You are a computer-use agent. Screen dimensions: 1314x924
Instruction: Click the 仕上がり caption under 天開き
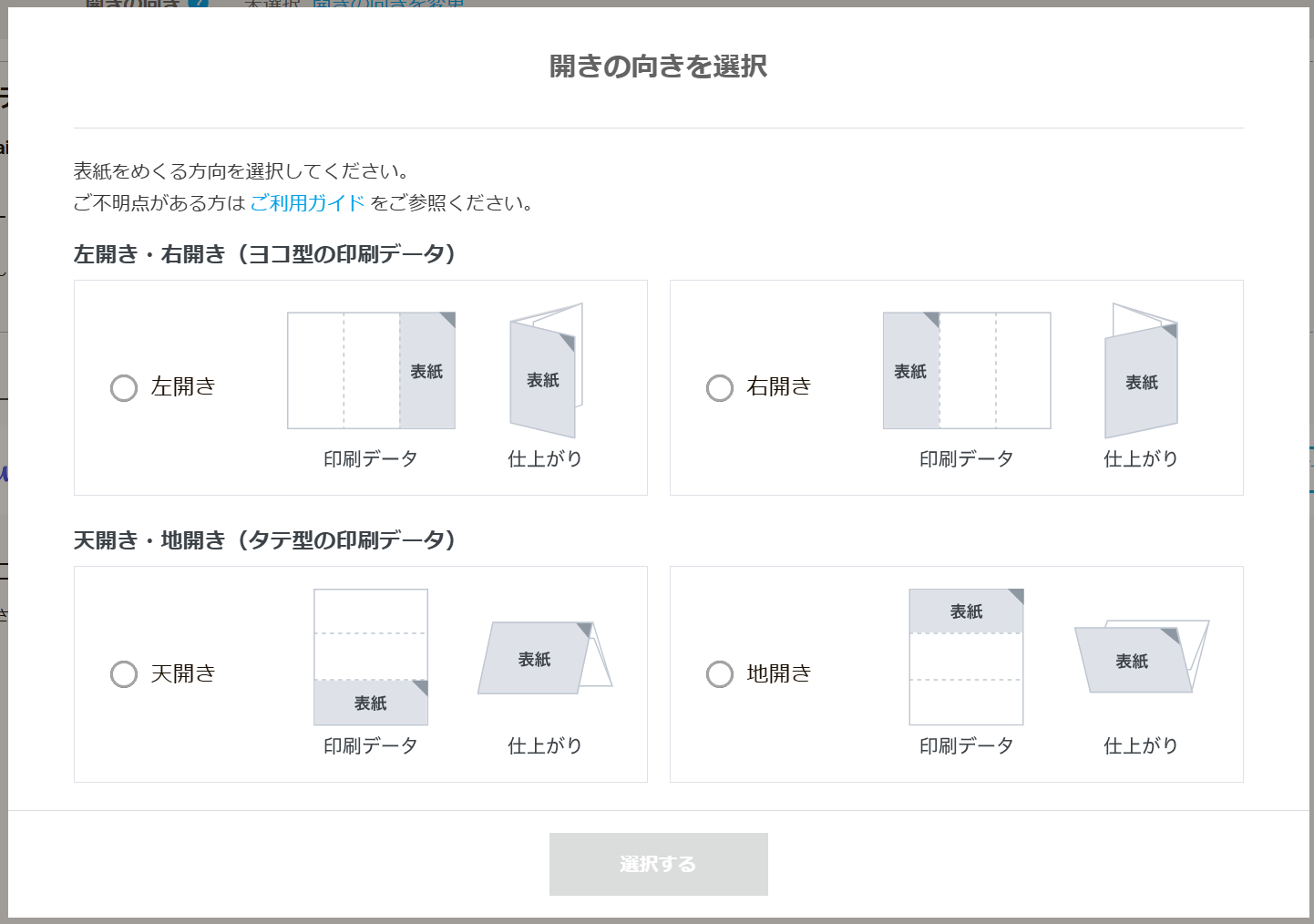(x=545, y=745)
